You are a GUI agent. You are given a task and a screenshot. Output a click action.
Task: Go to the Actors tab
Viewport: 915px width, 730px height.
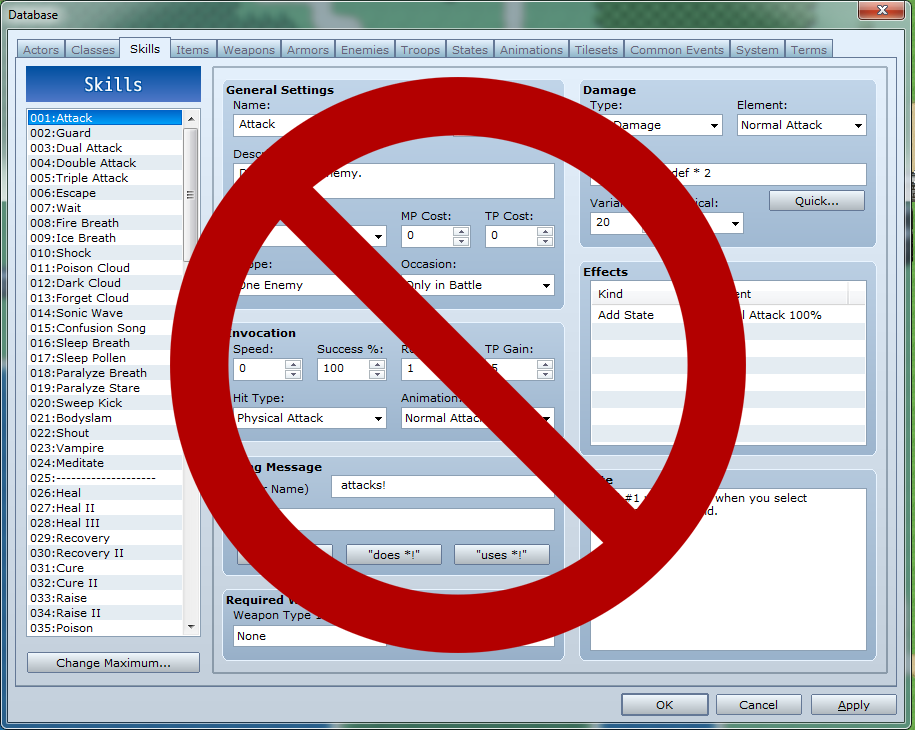click(41, 50)
